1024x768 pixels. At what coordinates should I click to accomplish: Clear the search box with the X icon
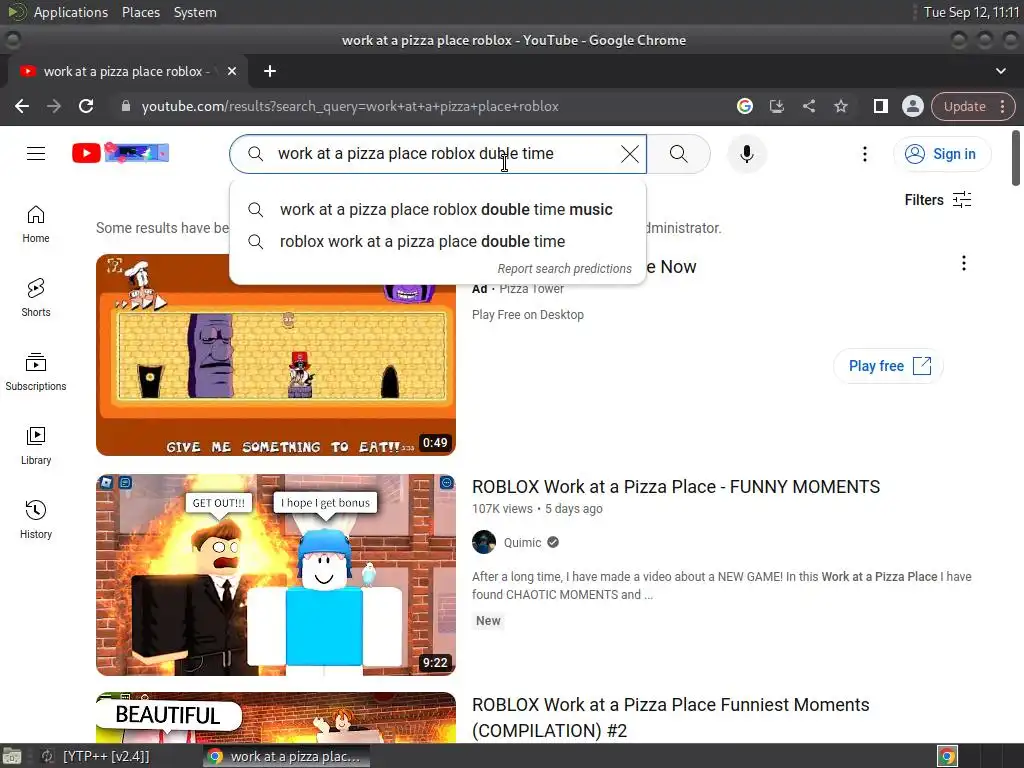[630, 154]
